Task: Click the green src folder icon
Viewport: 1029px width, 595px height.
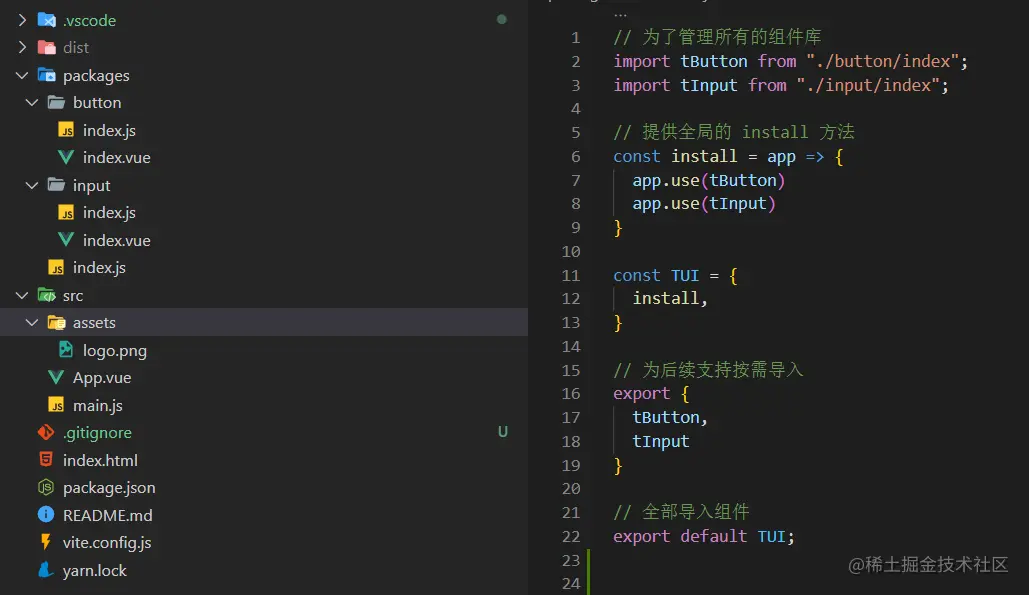Action: 47,295
